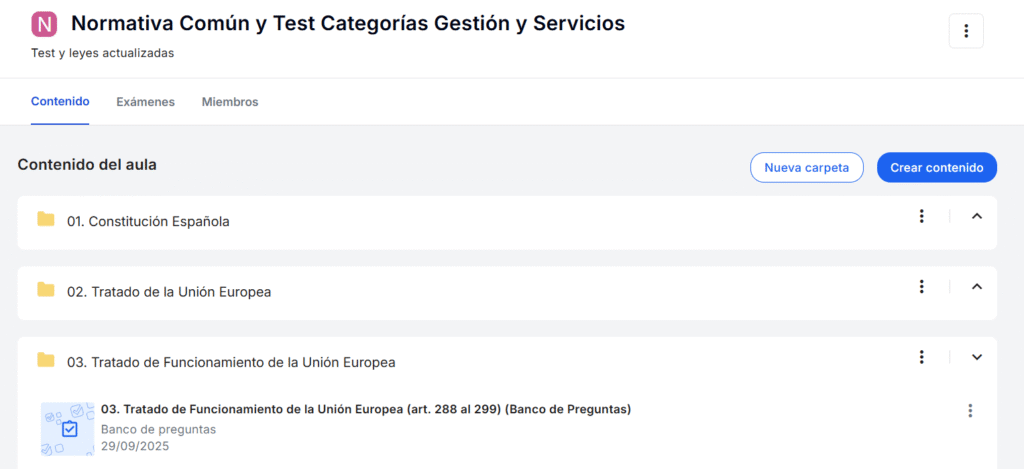Open the question bank thumbnail image
Screen dimensions: 1024x469
[x=68, y=428]
